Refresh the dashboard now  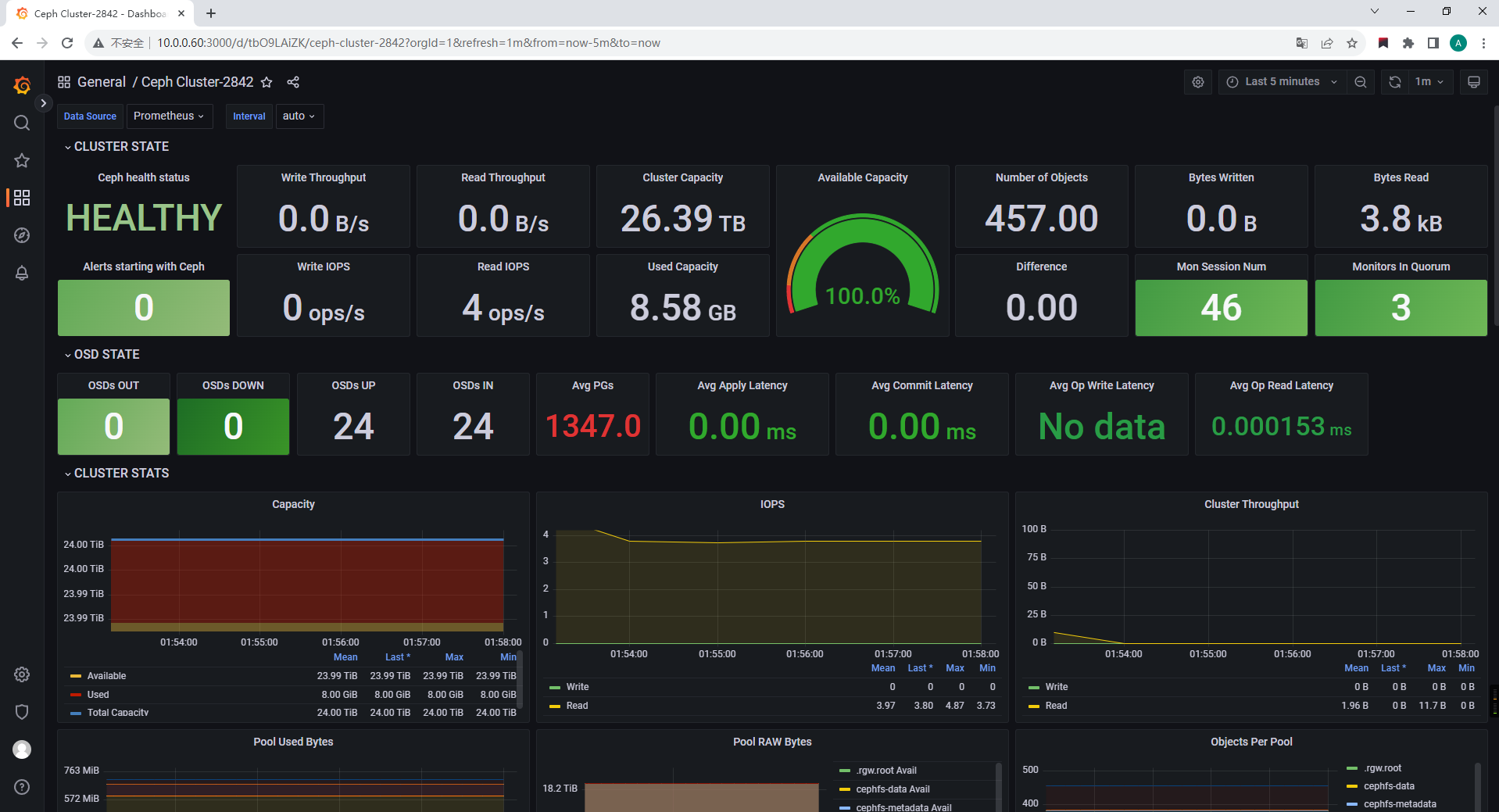point(1395,82)
